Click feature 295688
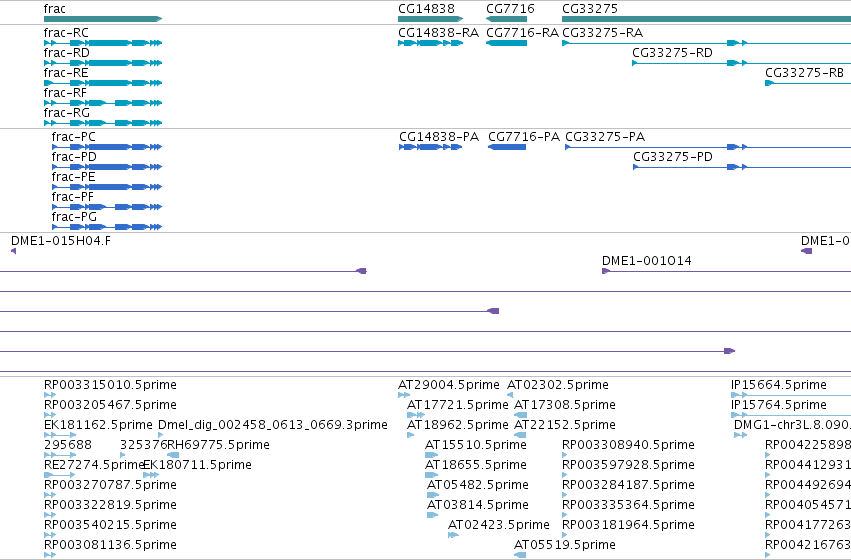Screen dimensions: 851x560 (x=60, y=455)
